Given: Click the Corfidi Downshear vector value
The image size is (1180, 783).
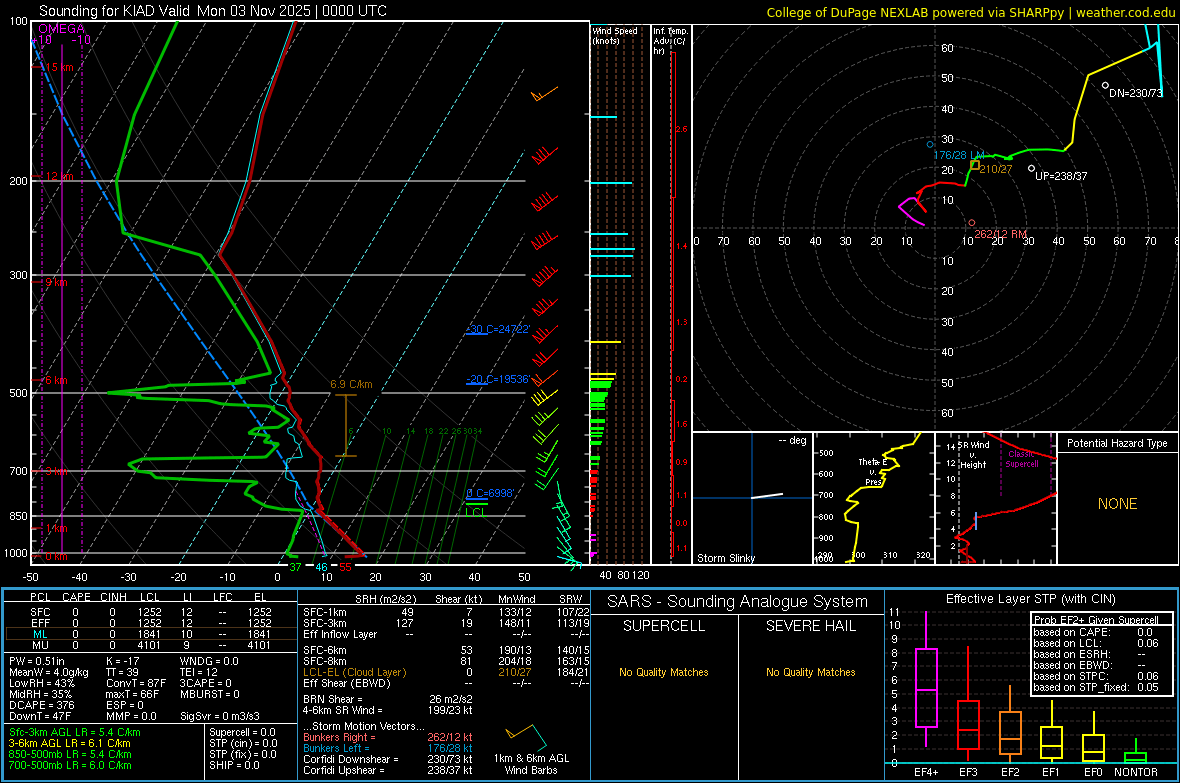Looking at the screenshot, I should coord(450,759).
